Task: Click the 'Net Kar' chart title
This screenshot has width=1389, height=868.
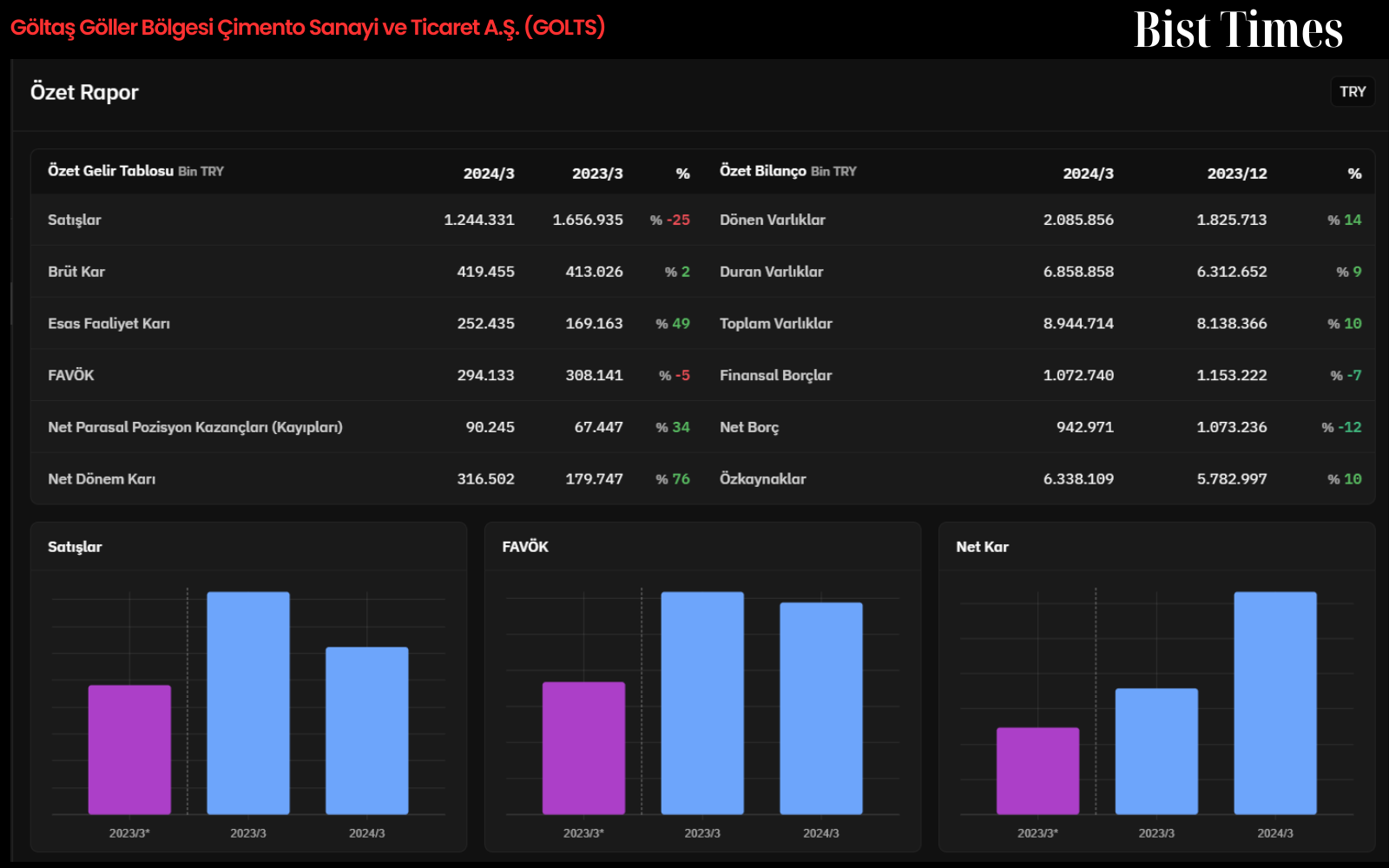Action: point(983,547)
